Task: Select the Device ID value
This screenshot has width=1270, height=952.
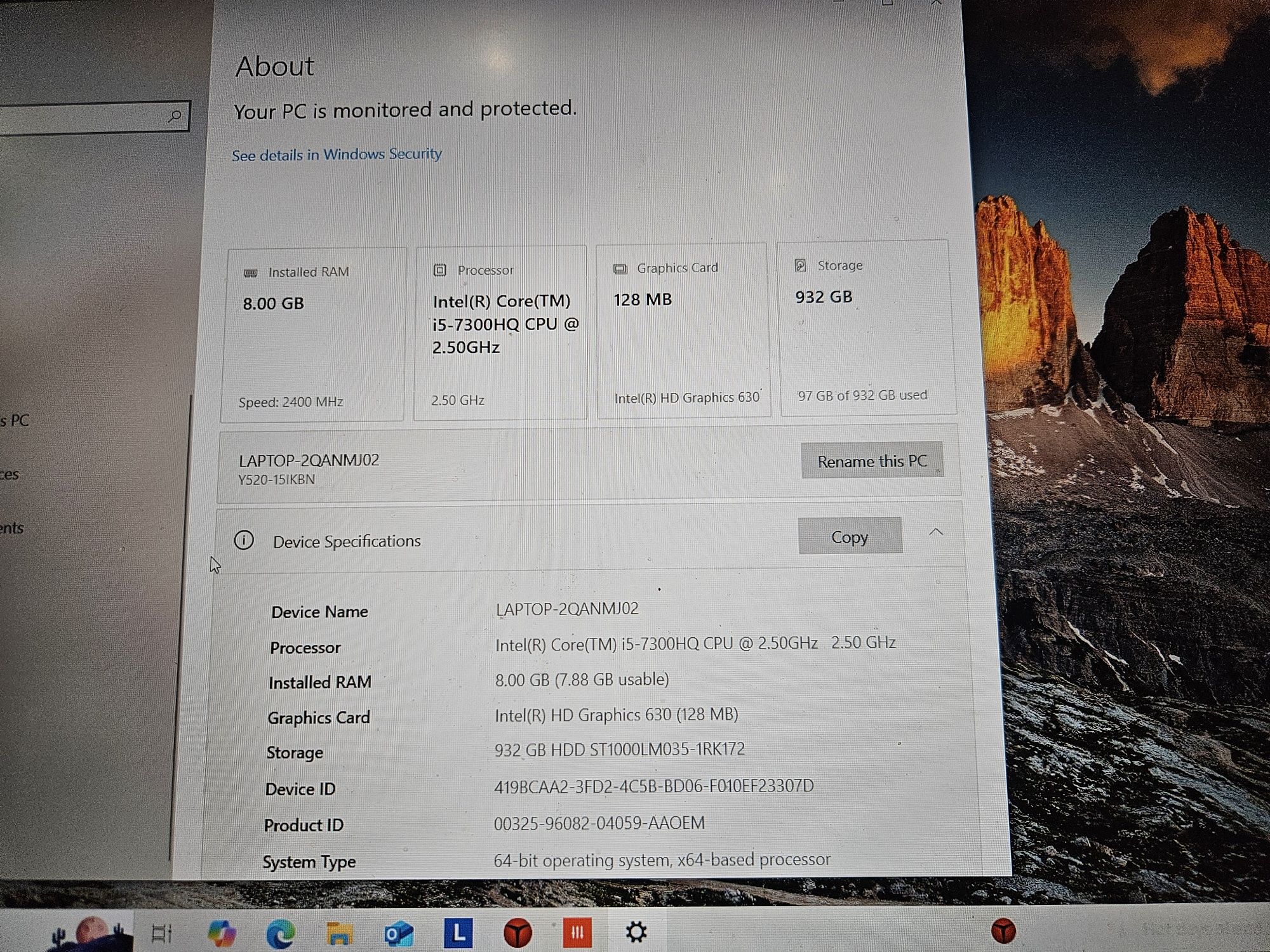Action: (653, 786)
